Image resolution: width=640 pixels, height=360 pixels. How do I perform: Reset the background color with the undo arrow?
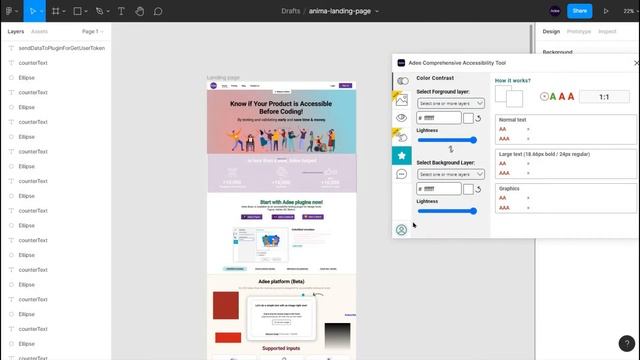point(478,189)
